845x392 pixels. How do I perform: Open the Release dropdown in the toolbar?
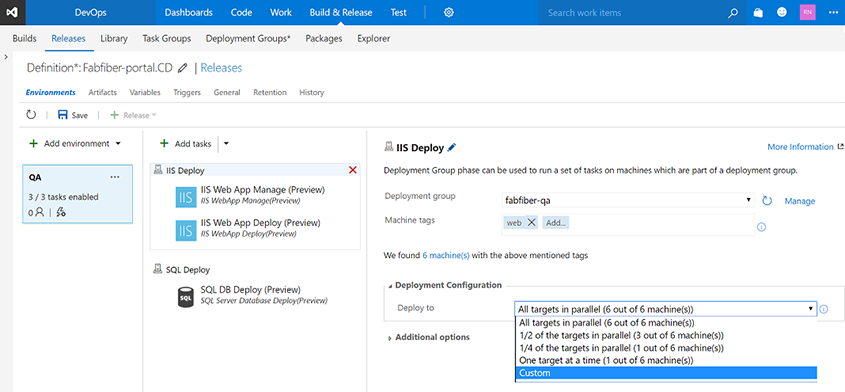pos(133,115)
